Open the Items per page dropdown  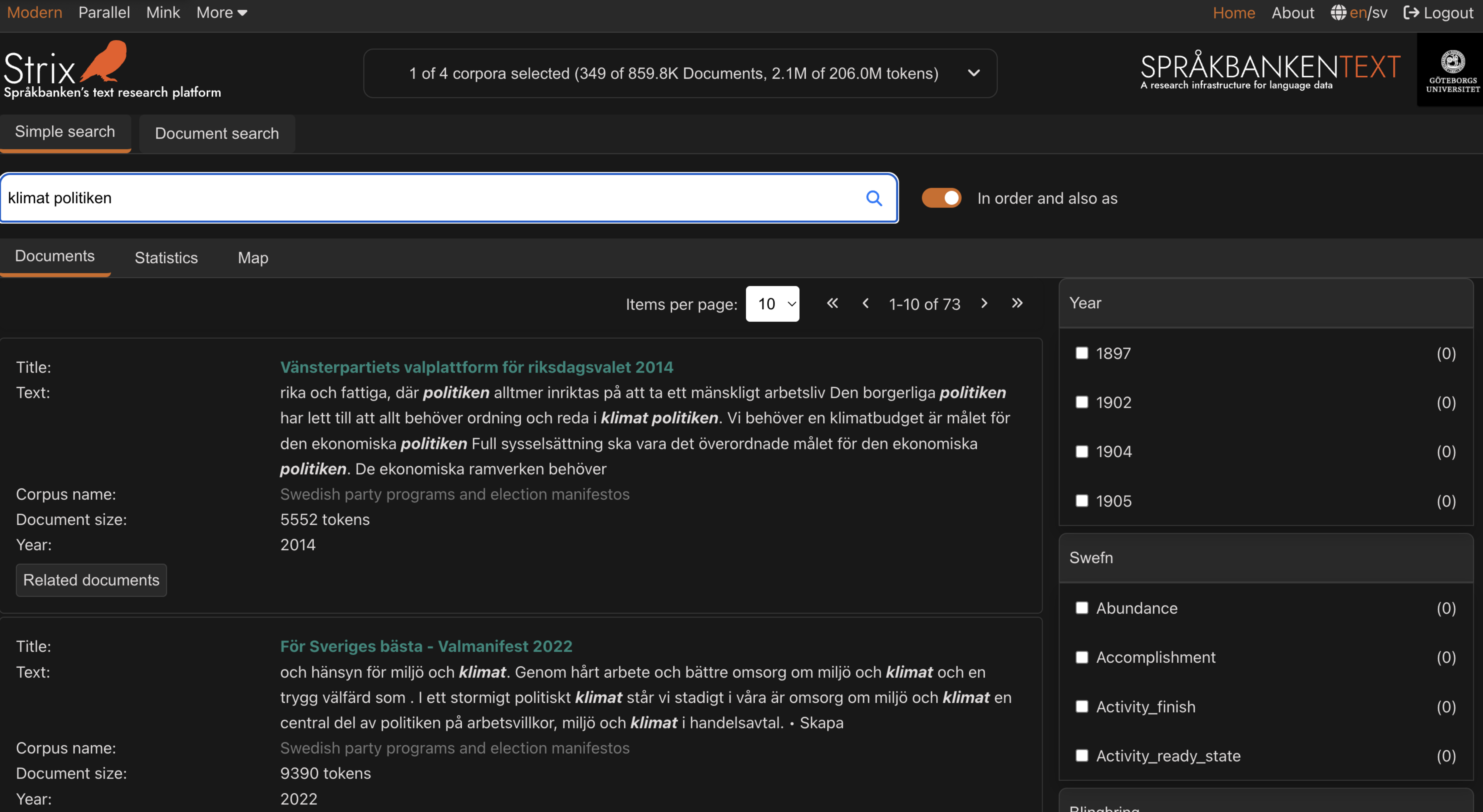click(x=772, y=304)
